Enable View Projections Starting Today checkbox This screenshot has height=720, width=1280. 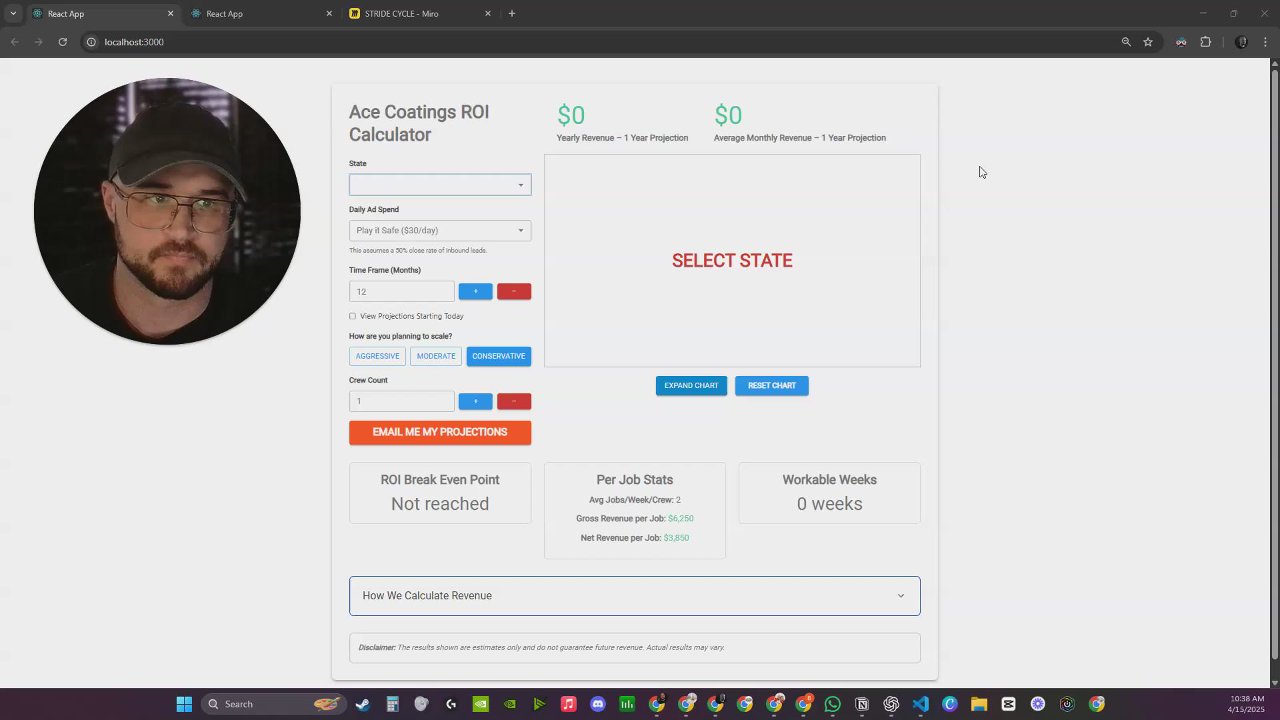click(x=352, y=316)
